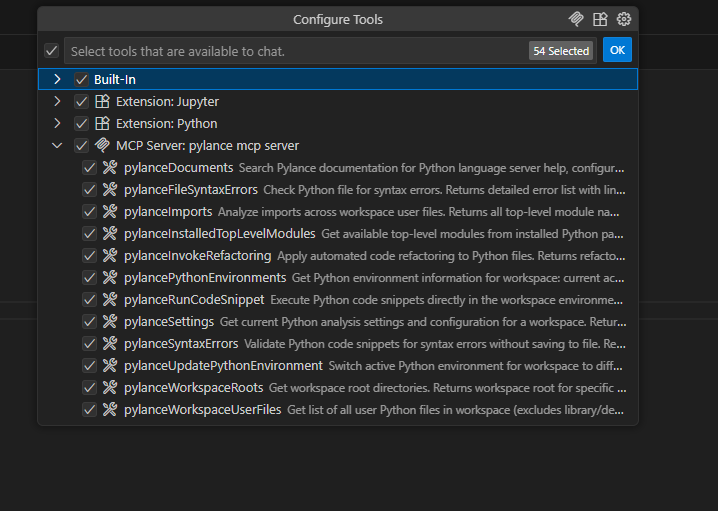Disable the pylanceInvokeRefactoring checkbox
This screenshot has width=718, height=511.
(89, 256)
